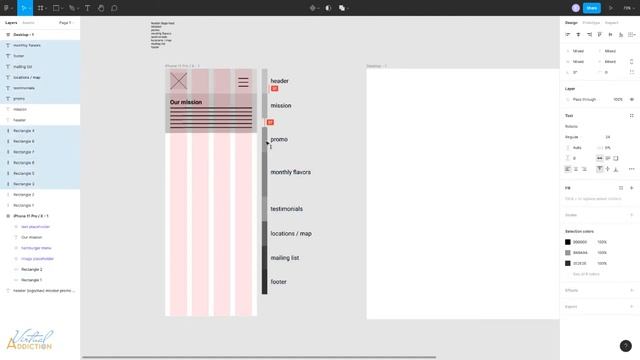The width and height of the screenshot is (640, 360).
Task: Select the Move tool
Action: pyautogui.click(x=23, y=8)
